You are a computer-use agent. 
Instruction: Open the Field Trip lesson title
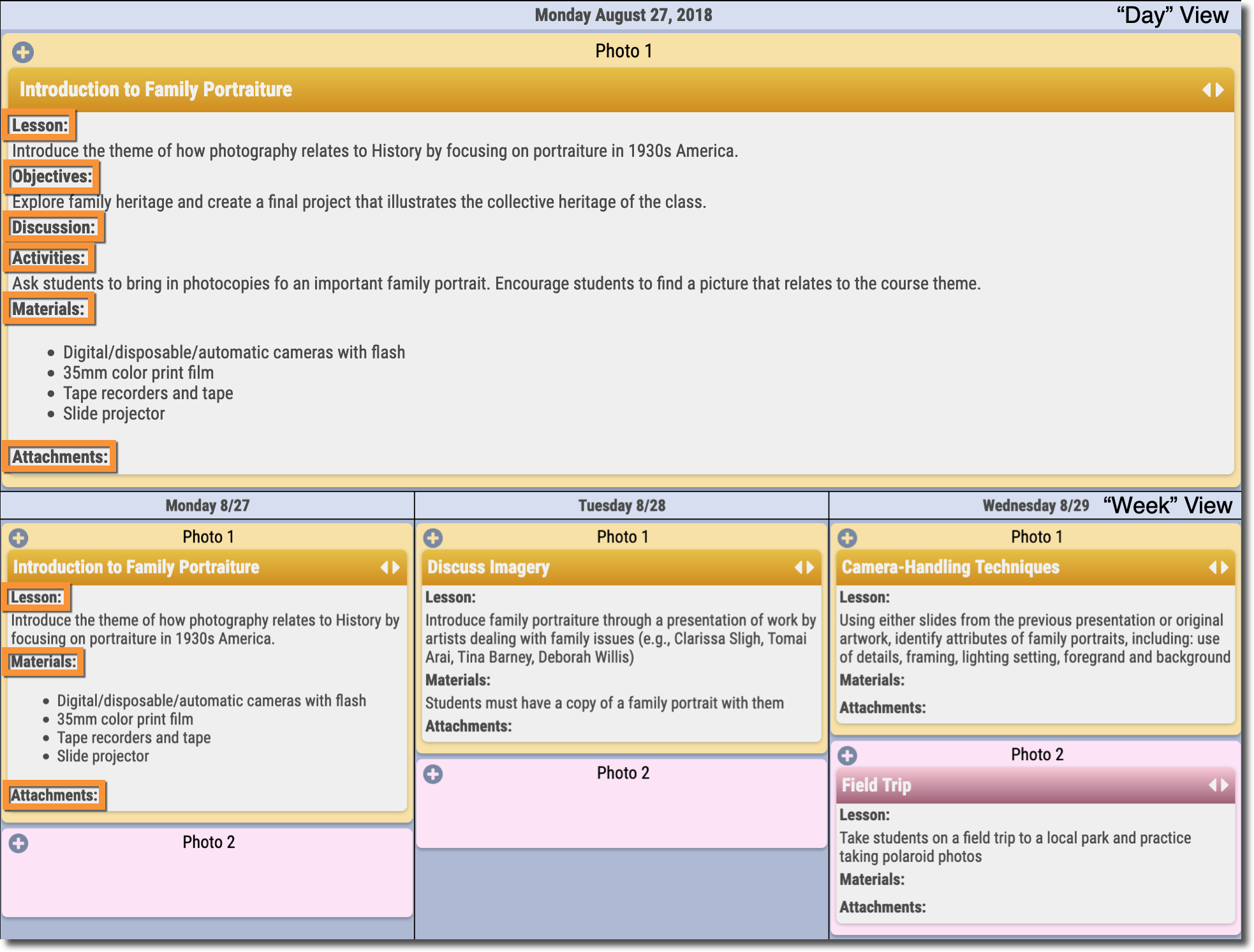(x=876, y=785)
